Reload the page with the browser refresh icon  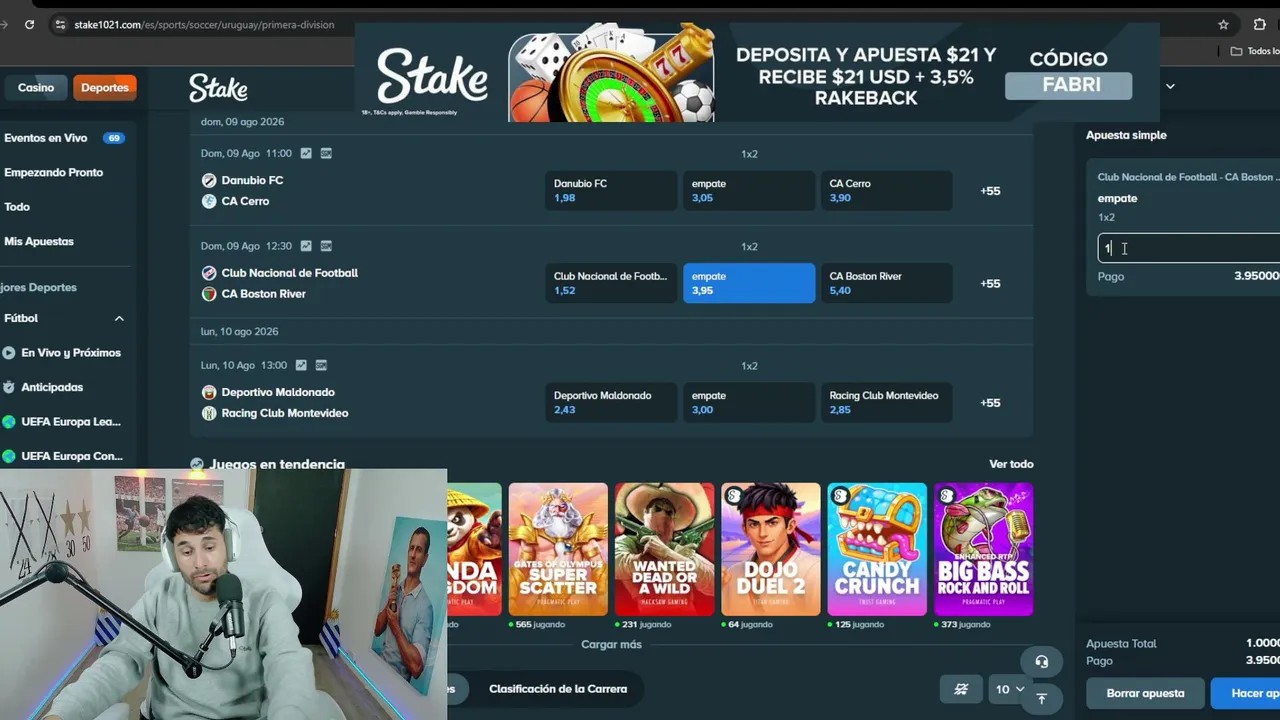pos(29,24)
